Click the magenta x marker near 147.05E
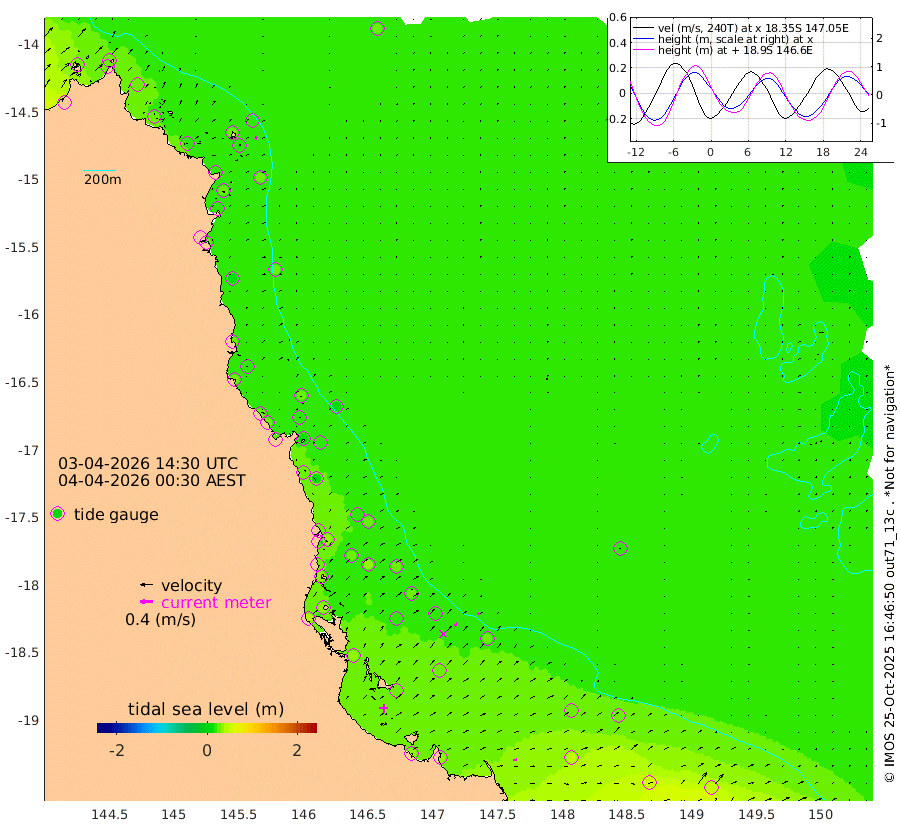Viewport: 900px width, 834px height. (443, 634)
